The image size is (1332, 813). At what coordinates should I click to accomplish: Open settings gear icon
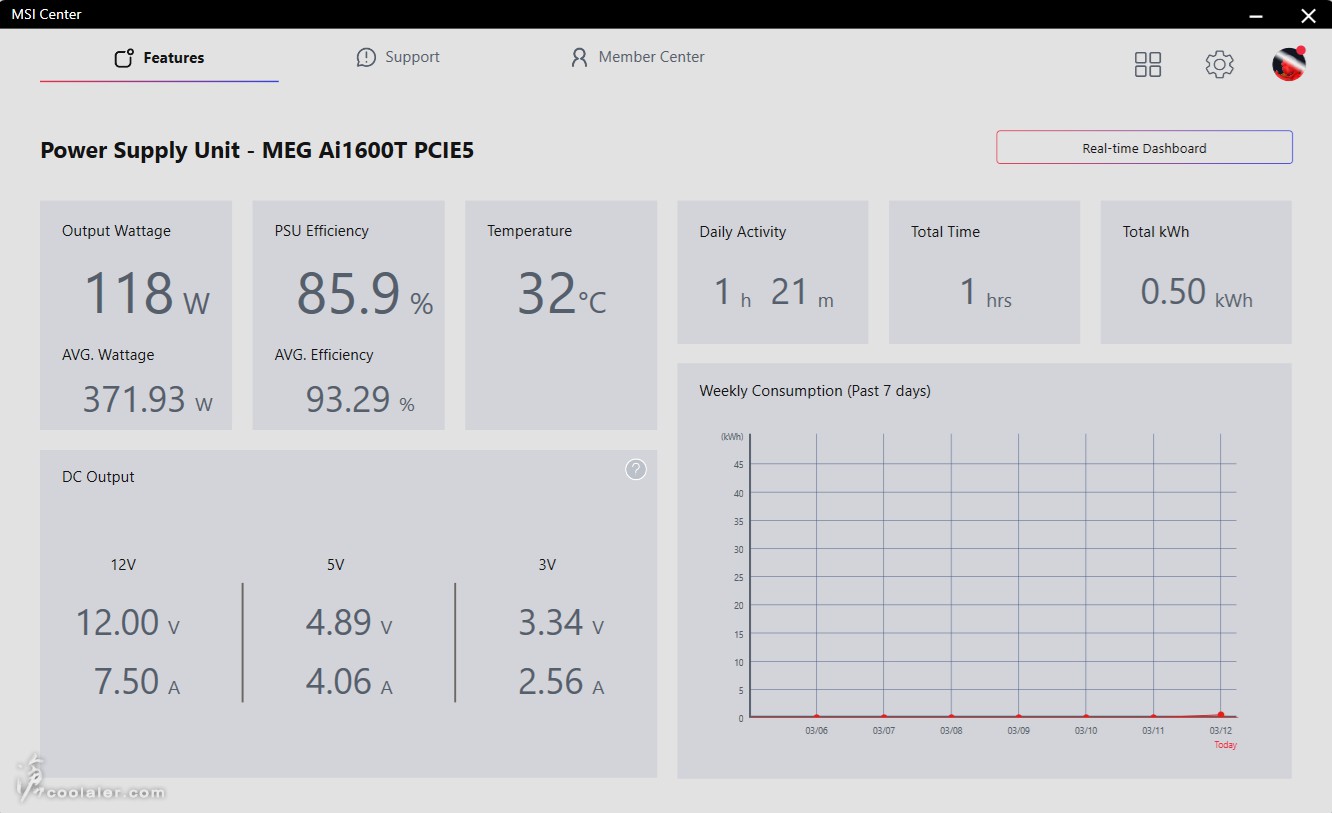(x=1219, y=65)
